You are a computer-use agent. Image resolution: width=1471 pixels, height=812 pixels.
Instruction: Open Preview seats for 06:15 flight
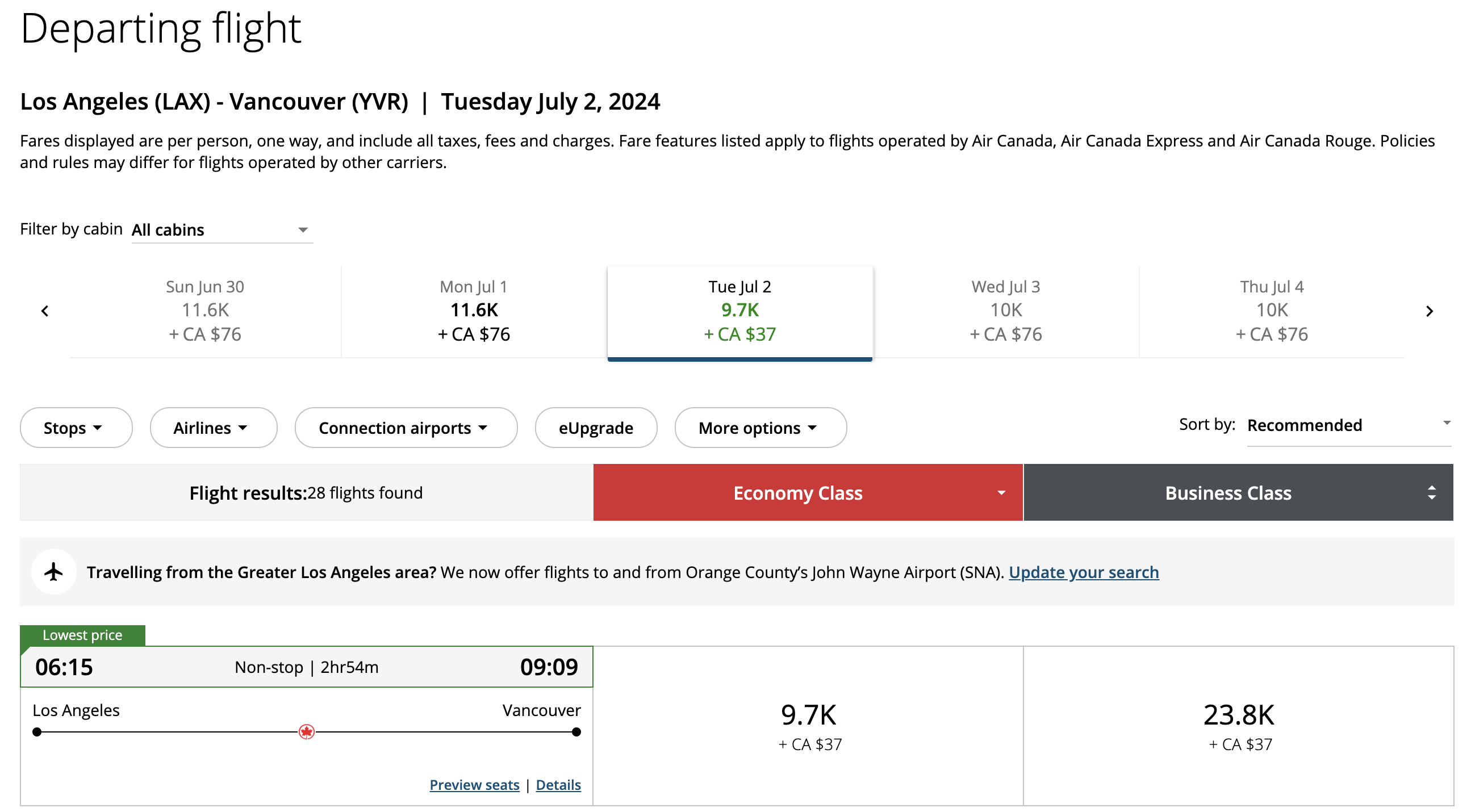(x=474, y=785)
